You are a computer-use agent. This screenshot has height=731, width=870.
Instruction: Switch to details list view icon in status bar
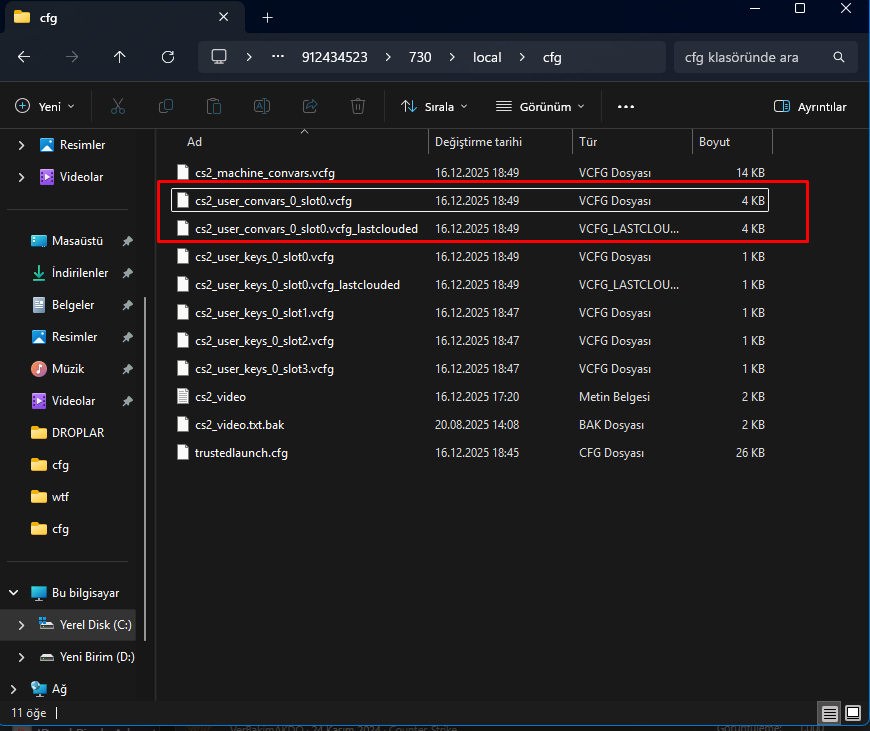pyautogui.click(x=829, y=713)
